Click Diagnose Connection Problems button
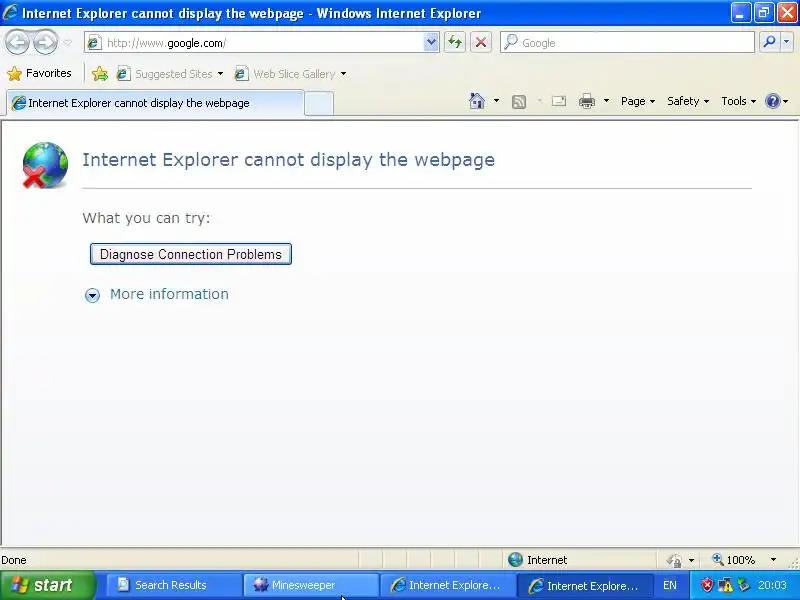The width and height of the screenshot is (800, 600). point(191,254)
